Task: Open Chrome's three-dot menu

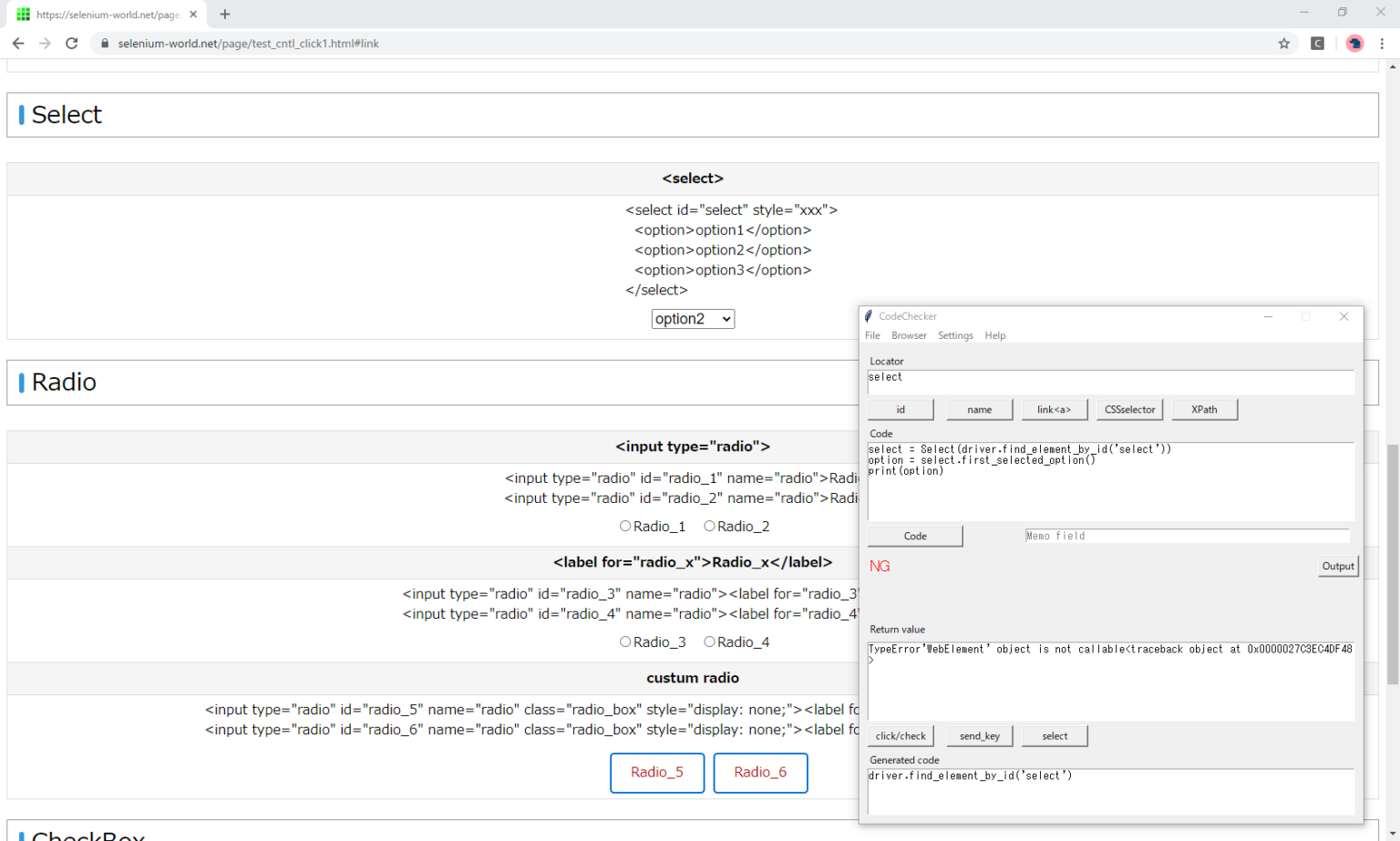Action: point(1382,44)
